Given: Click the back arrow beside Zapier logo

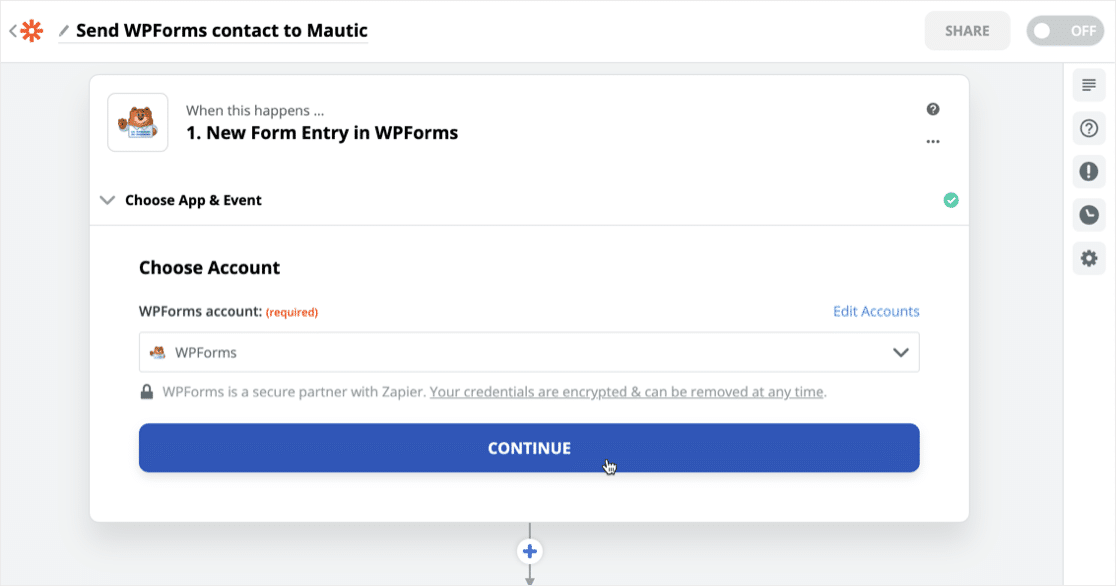Looking at the screenshot, I should tap(12, 31).
